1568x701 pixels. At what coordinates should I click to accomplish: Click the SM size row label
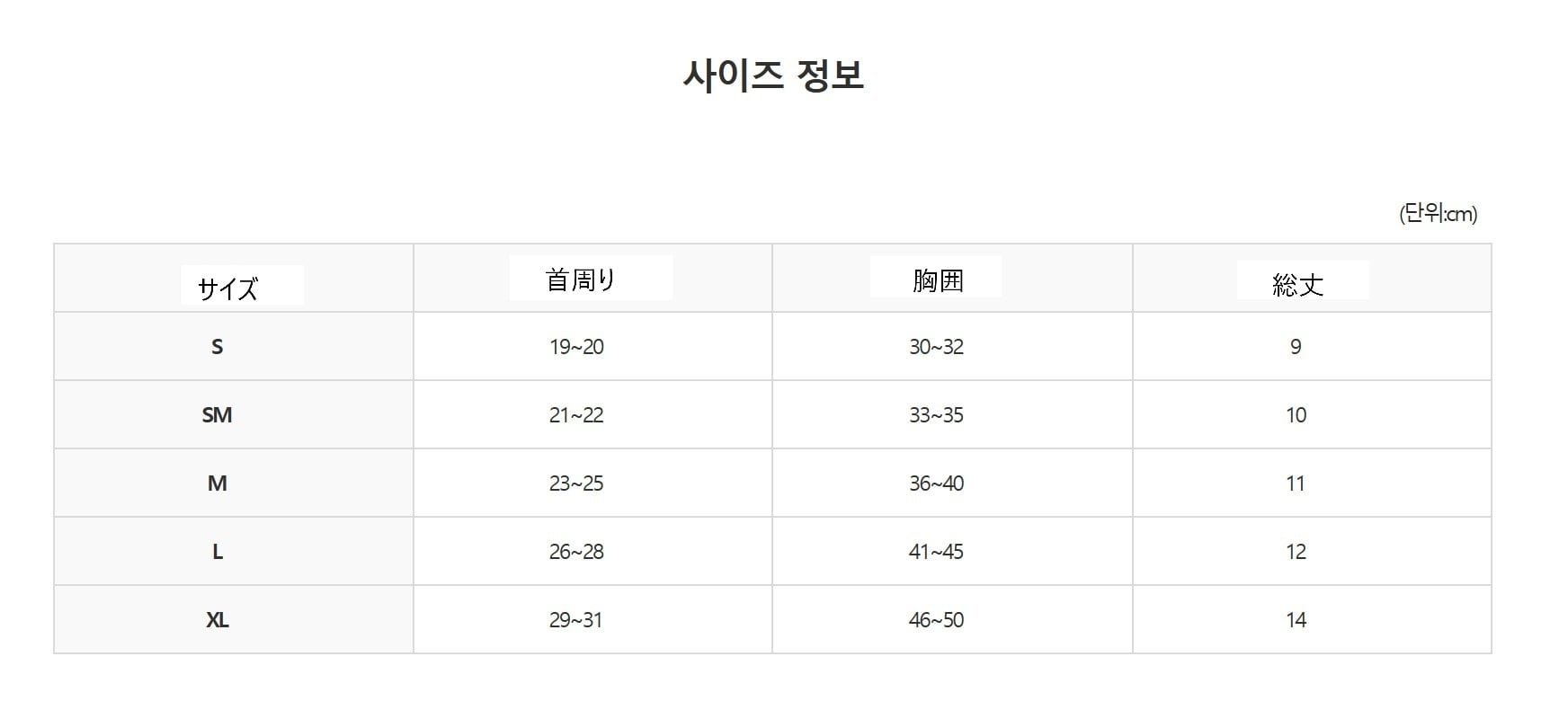[217, 415]
